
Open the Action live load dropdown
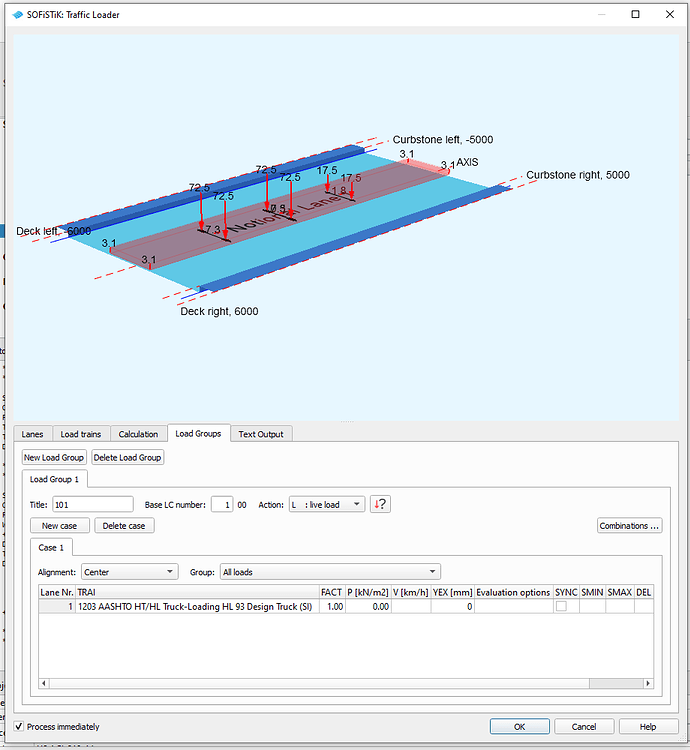pos(327,505)
